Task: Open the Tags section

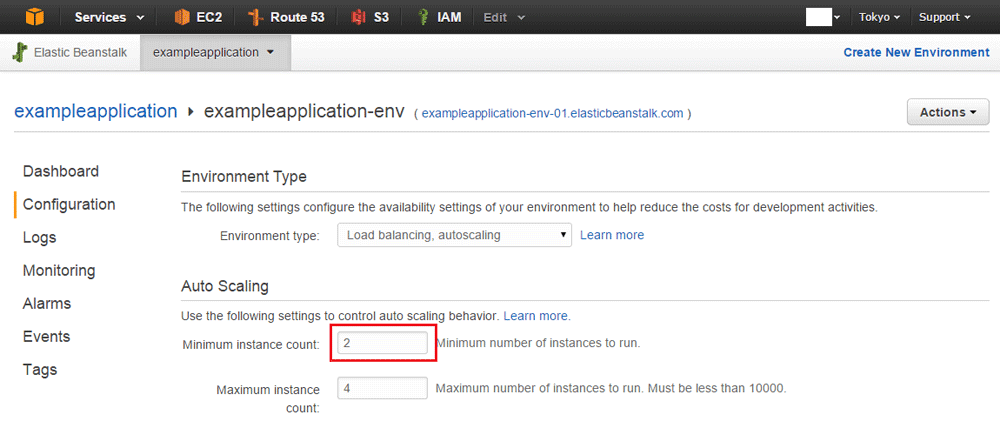Action: pyautogui.click(x=40, y=369)
